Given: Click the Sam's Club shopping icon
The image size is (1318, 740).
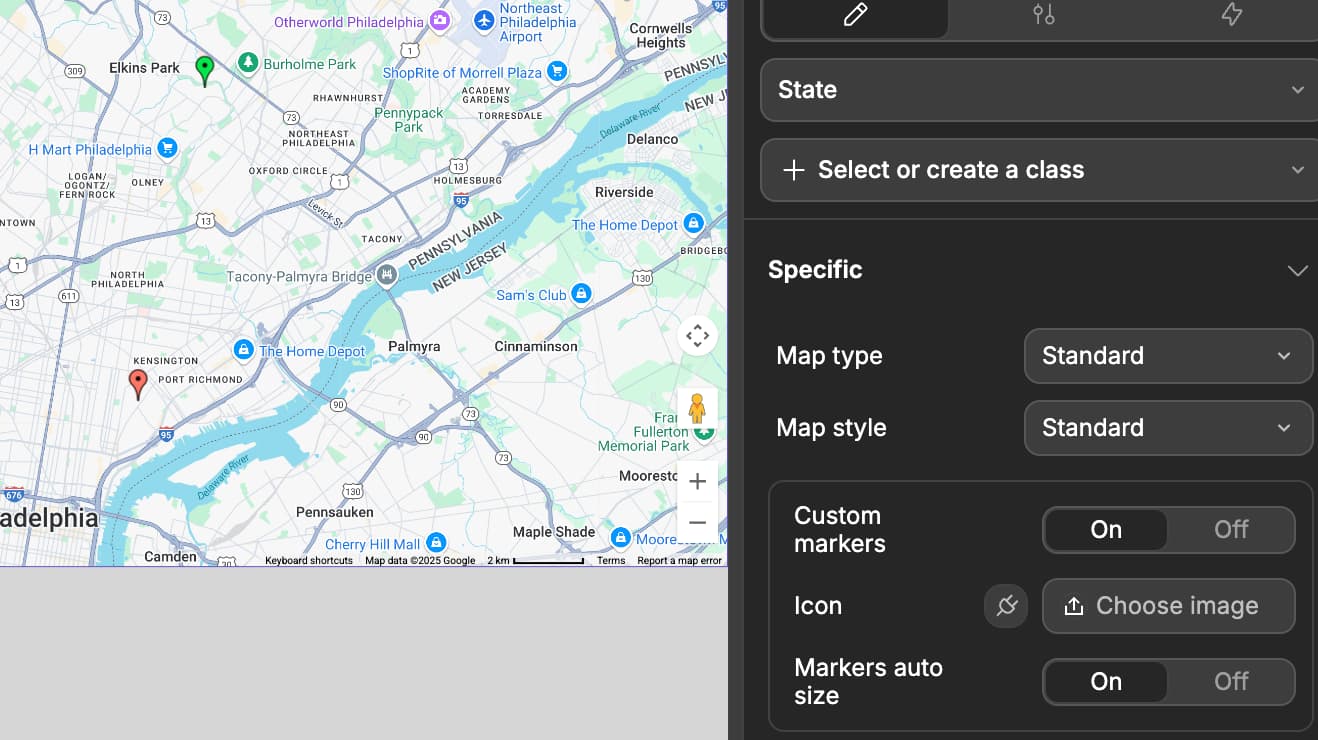Looking at the screenshot, I should click(581, 294).
